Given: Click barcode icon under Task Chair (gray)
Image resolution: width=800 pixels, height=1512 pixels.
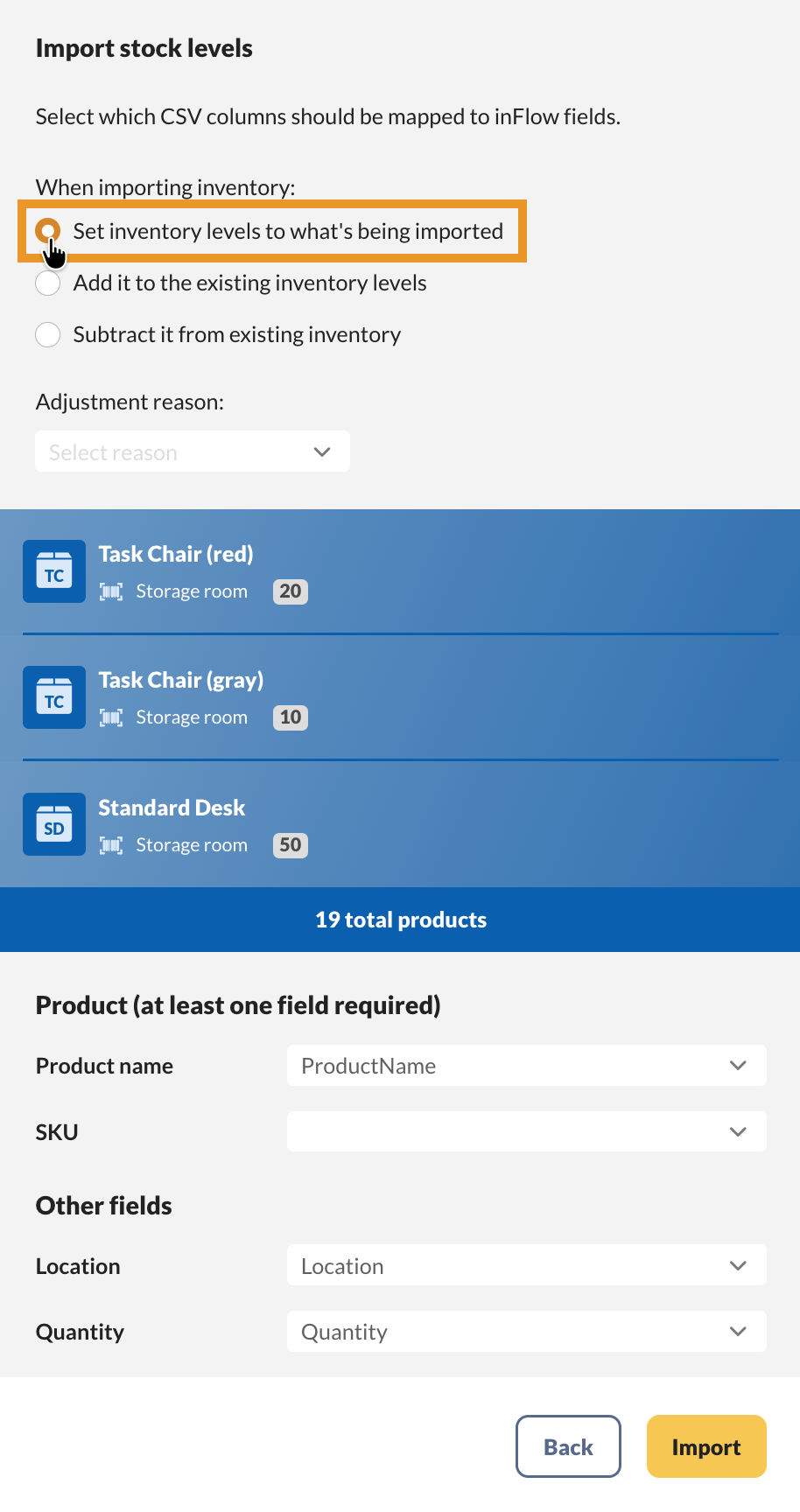Looking at the screenshot, I should tap(111, 717).
